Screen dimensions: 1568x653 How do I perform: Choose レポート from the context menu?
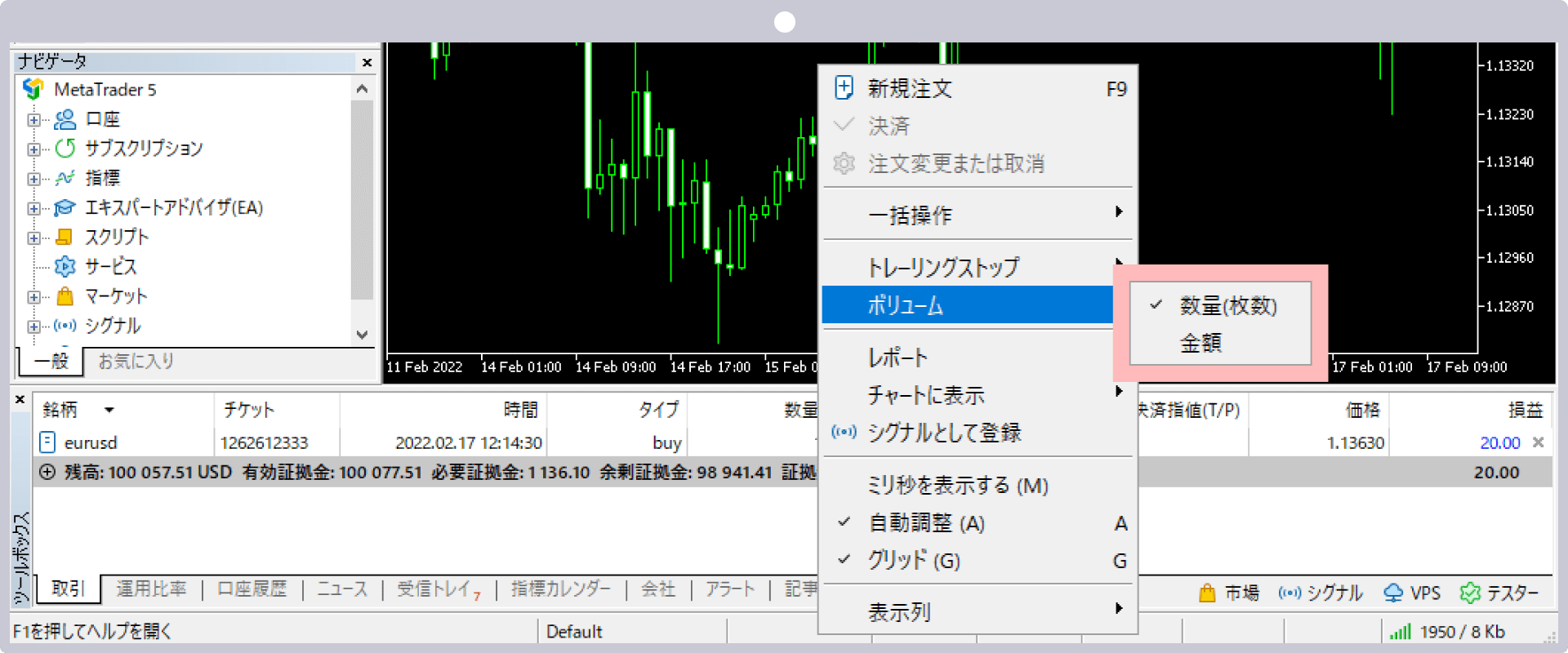tap(978, 358)
